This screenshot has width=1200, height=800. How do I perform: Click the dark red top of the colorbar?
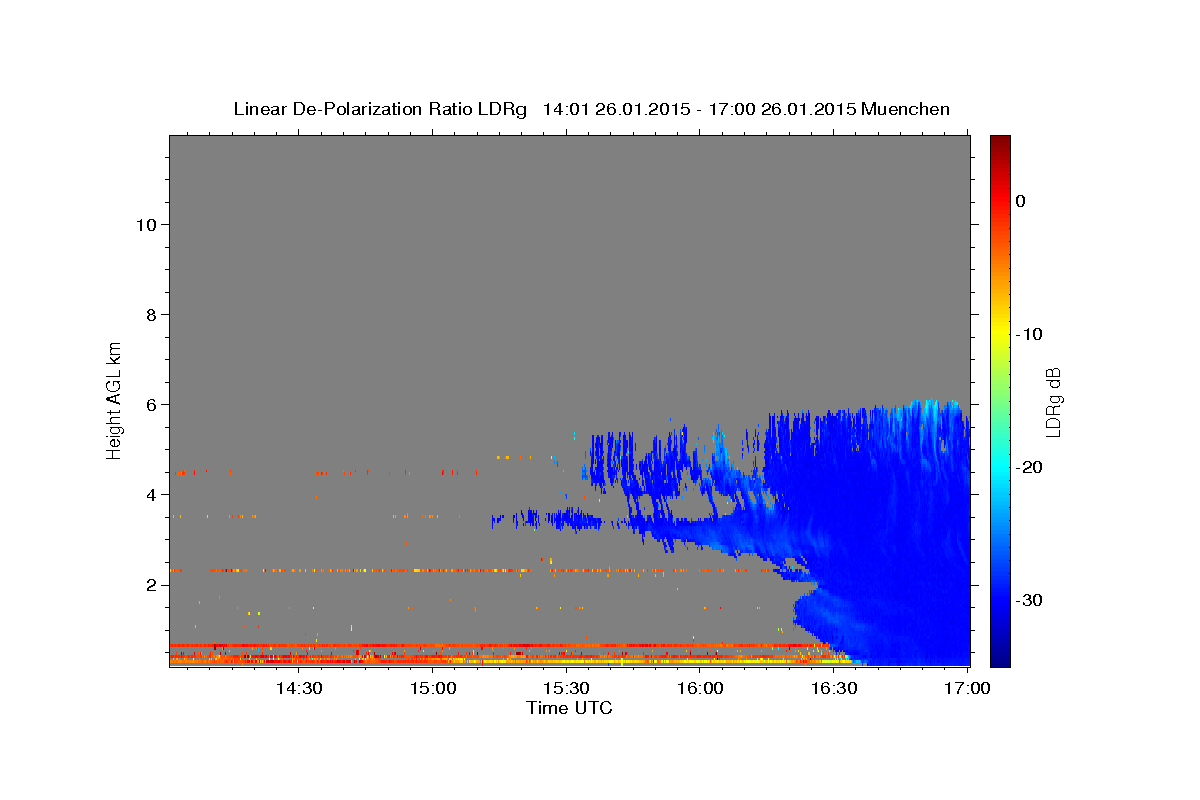[x=1000, y=145]
